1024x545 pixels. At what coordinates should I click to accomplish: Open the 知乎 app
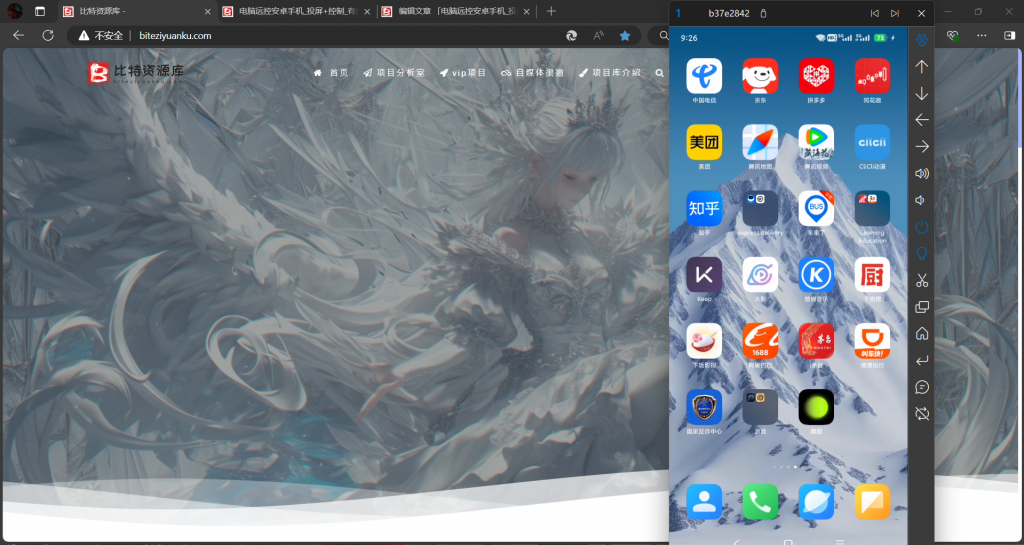point(704,208)
